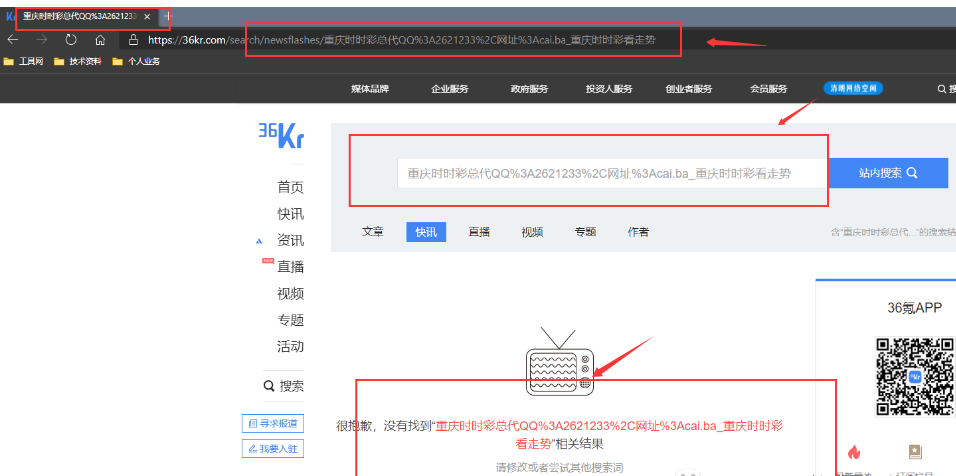The height and width of the screenshot is (476, 956).
Task: Click the 我要入驻 button
Action: click(x=273, y=449)
